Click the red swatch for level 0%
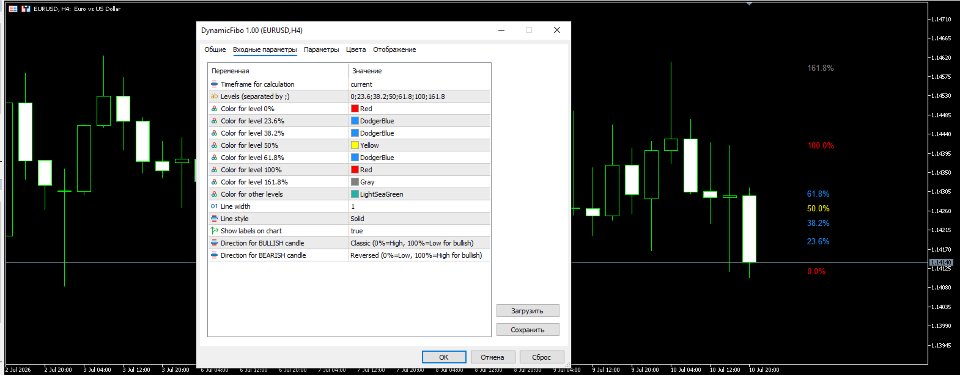The height and width of the screenshot is (375, 960). coord(354,108)
